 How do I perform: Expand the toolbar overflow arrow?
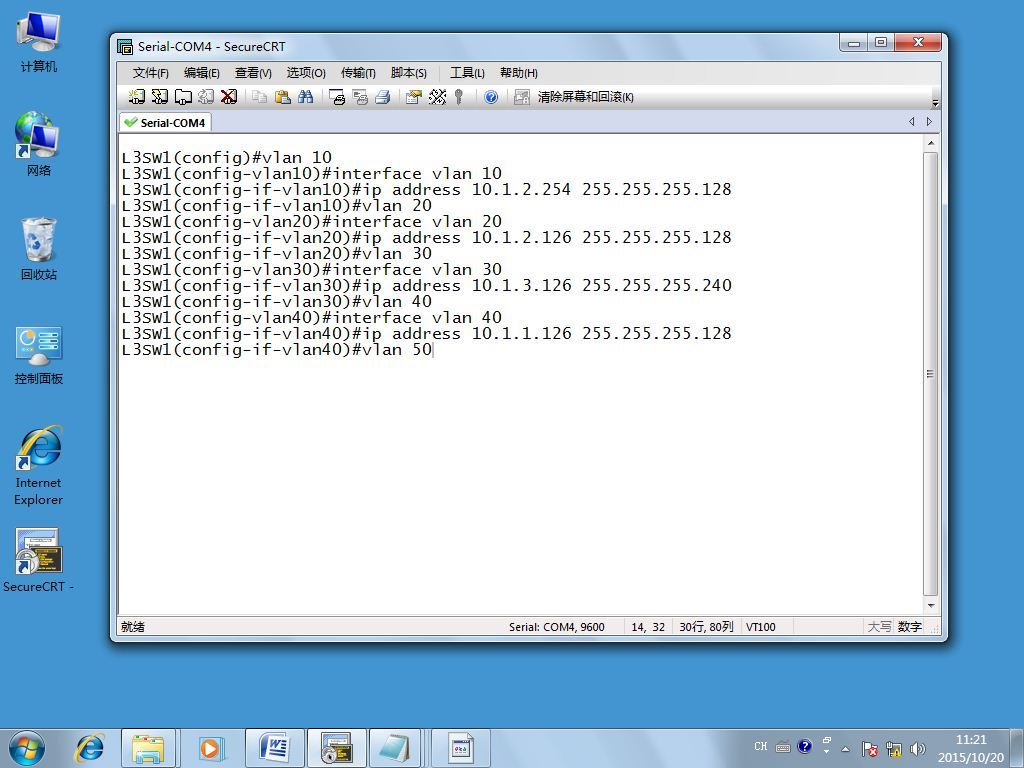(x=935, y=103)
